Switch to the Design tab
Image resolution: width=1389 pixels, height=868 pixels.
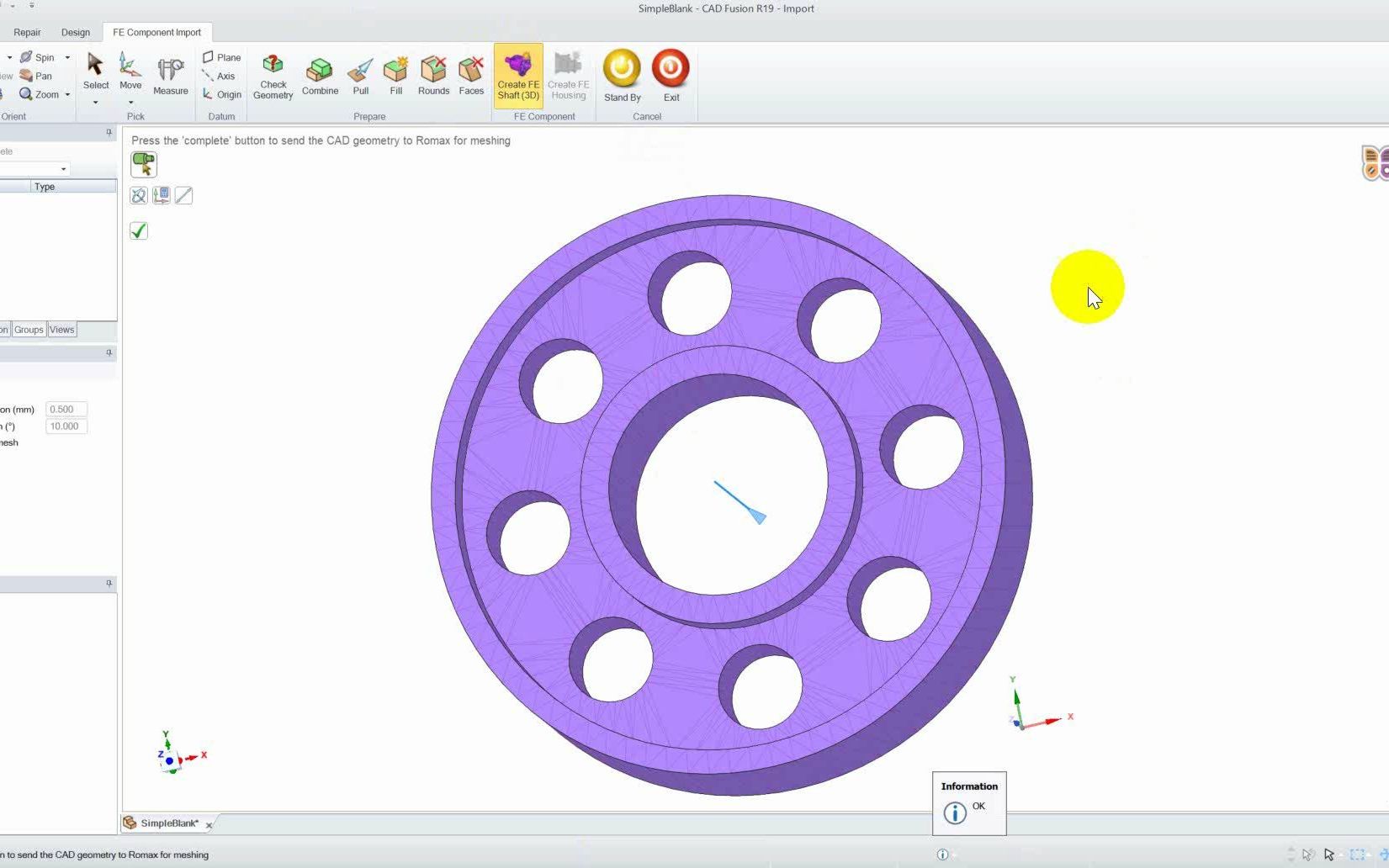tap(76, 32)
